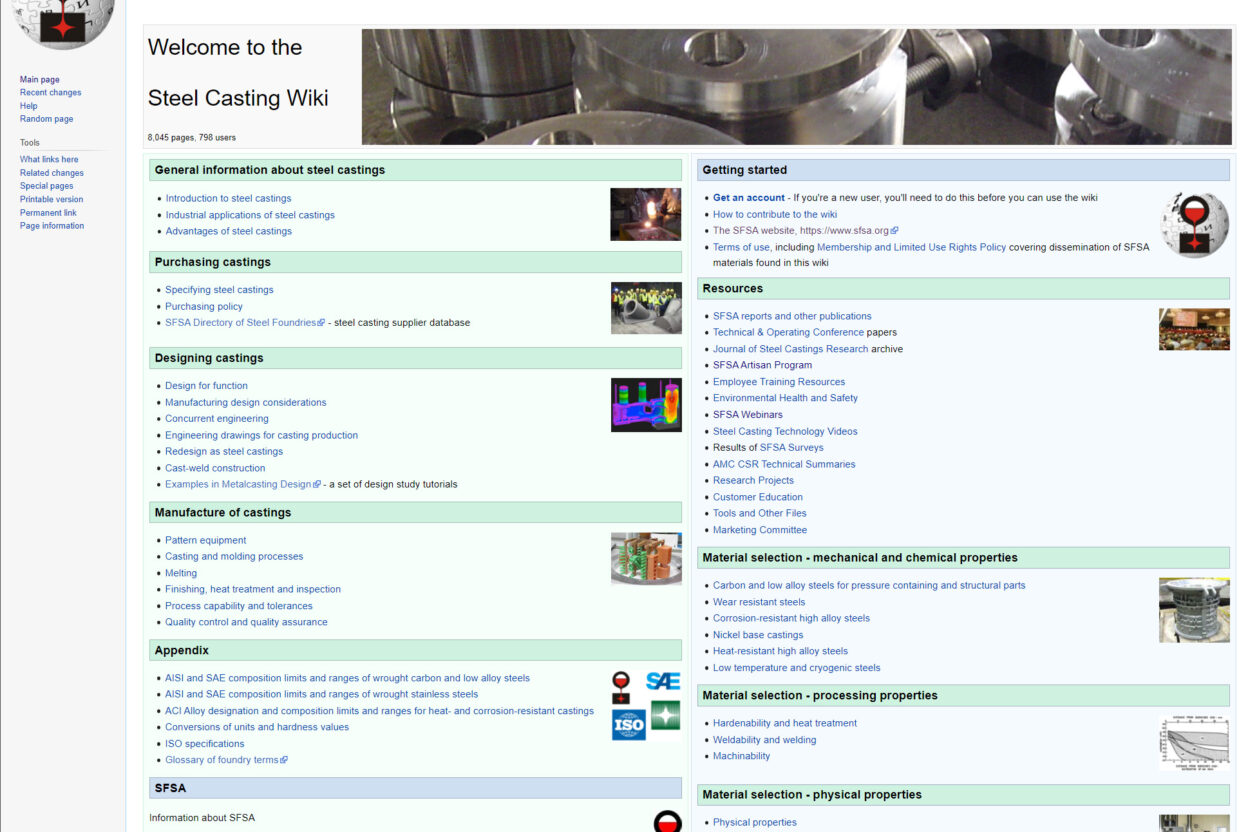Click the SAE logo in Appendix
This screenshot has height=832, width=1248.
coord(662,681)
